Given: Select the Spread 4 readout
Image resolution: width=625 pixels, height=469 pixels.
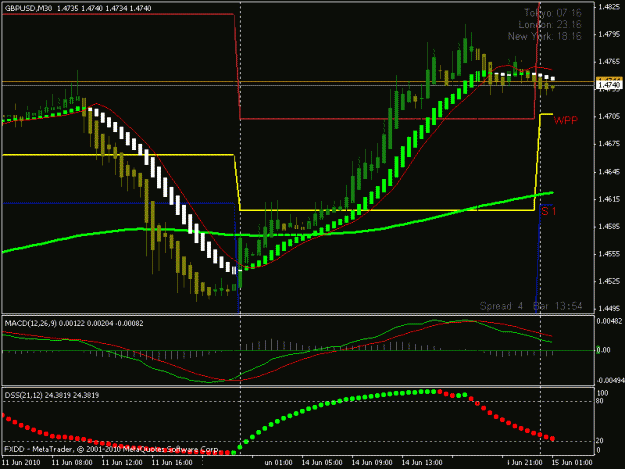Looking at the screenshot, I should [x=501, y=306].
